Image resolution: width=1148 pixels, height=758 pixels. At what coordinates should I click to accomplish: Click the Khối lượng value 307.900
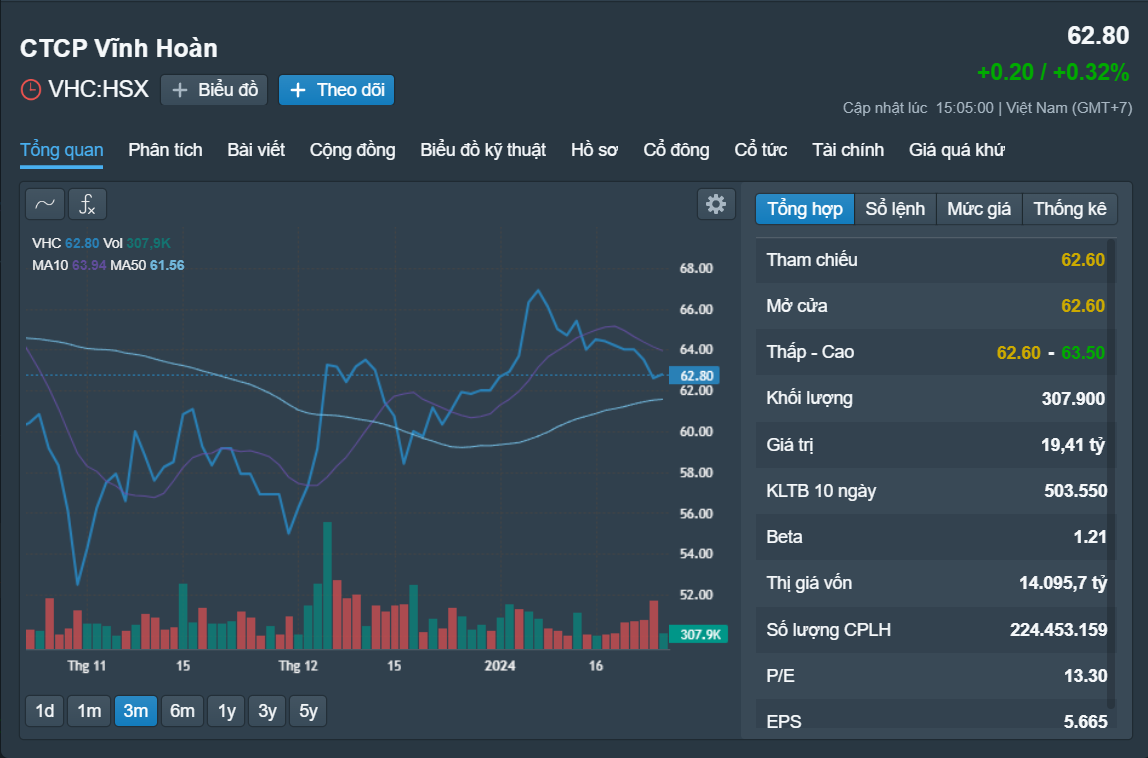pyautogui.click(x=1073, y=398)
